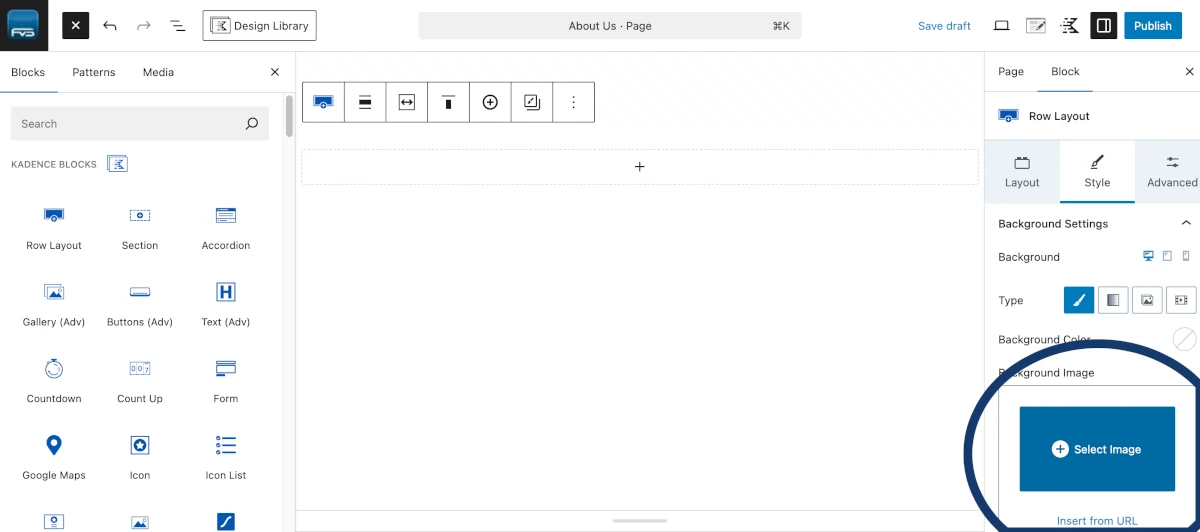Close the block inserter toggle button

[76, 26]
